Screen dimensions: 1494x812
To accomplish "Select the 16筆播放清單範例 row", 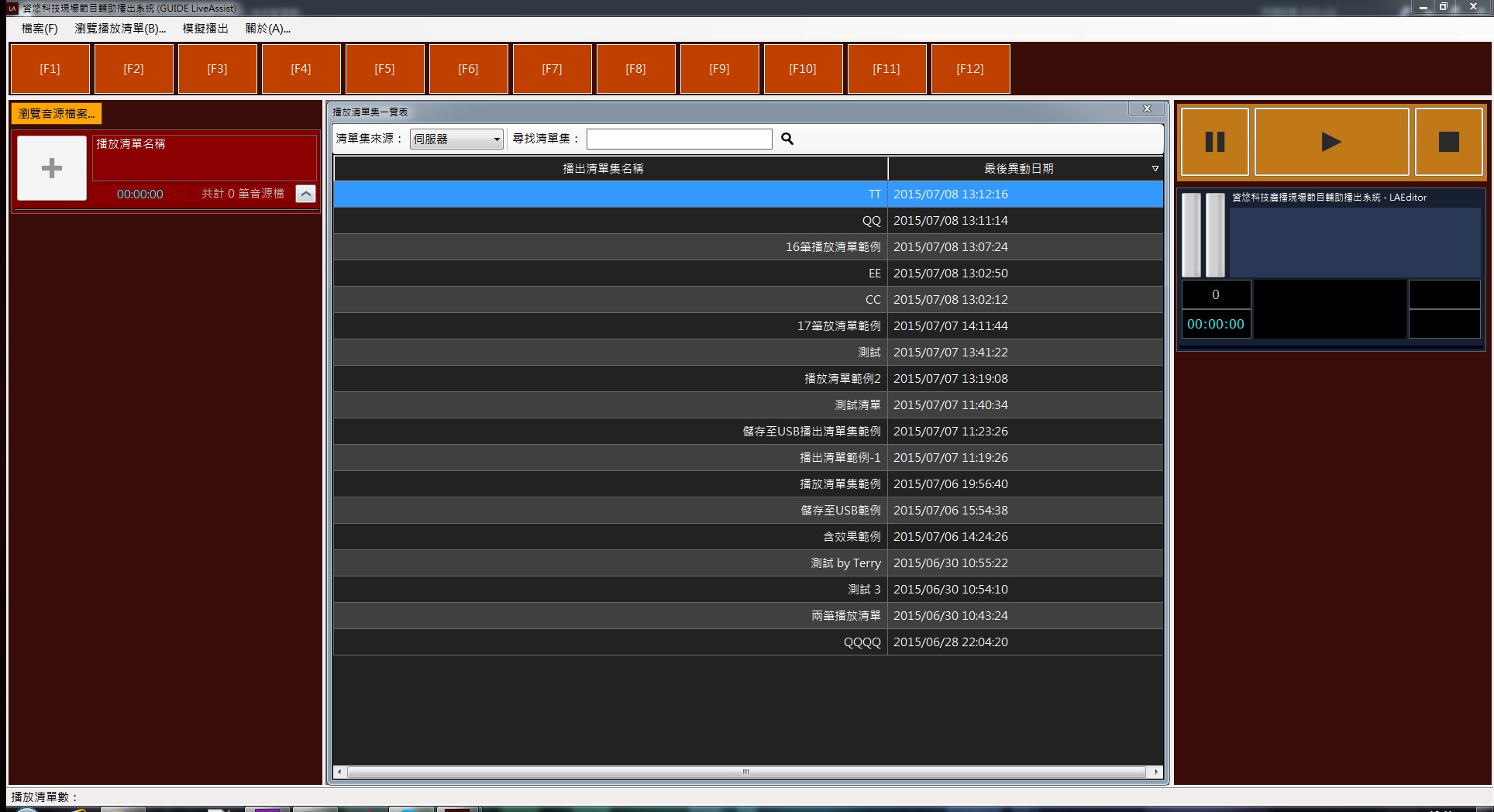I will click(x=748, y=247).
